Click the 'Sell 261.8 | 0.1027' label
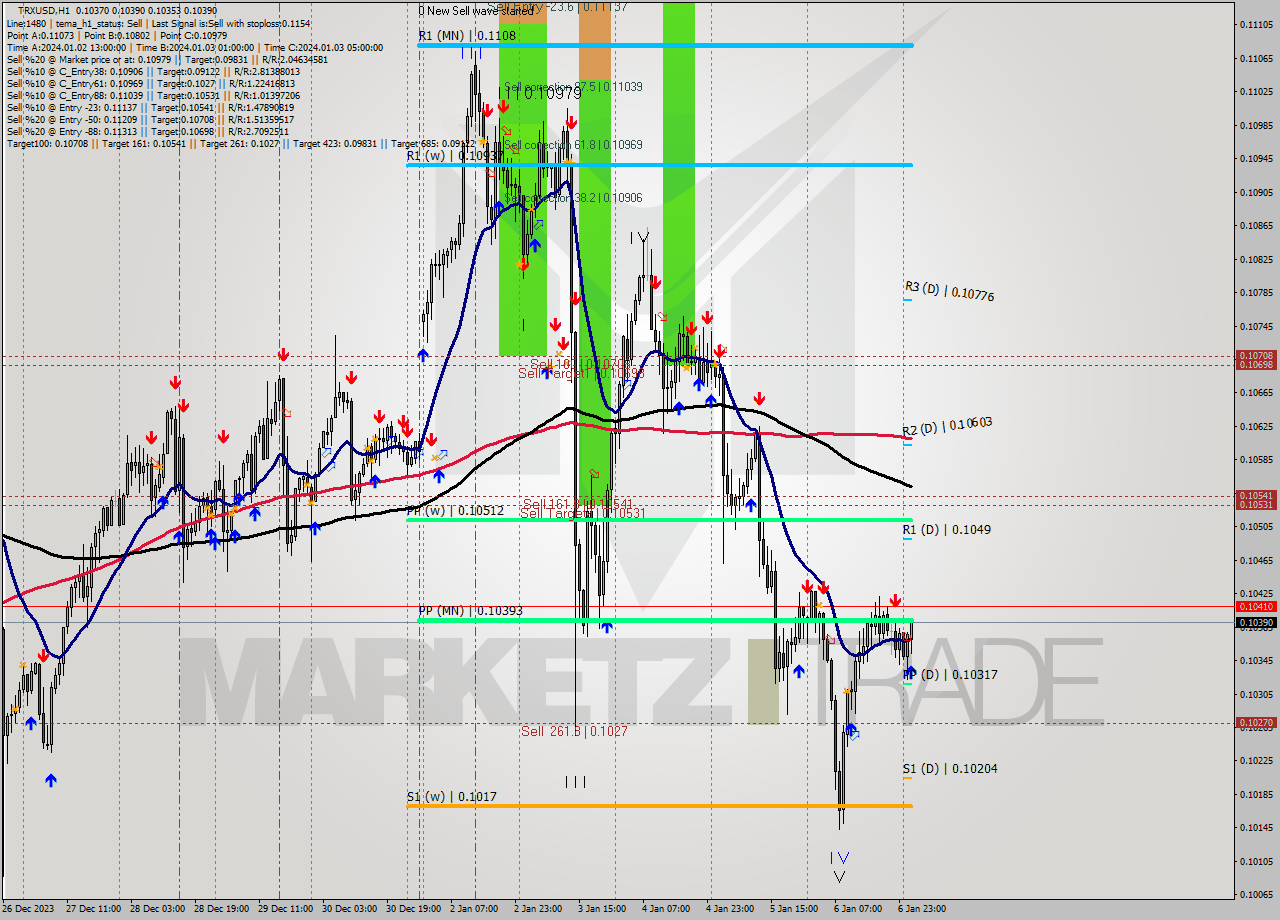This screenshot has width=1280, height=920. click(x=574, y=731)
